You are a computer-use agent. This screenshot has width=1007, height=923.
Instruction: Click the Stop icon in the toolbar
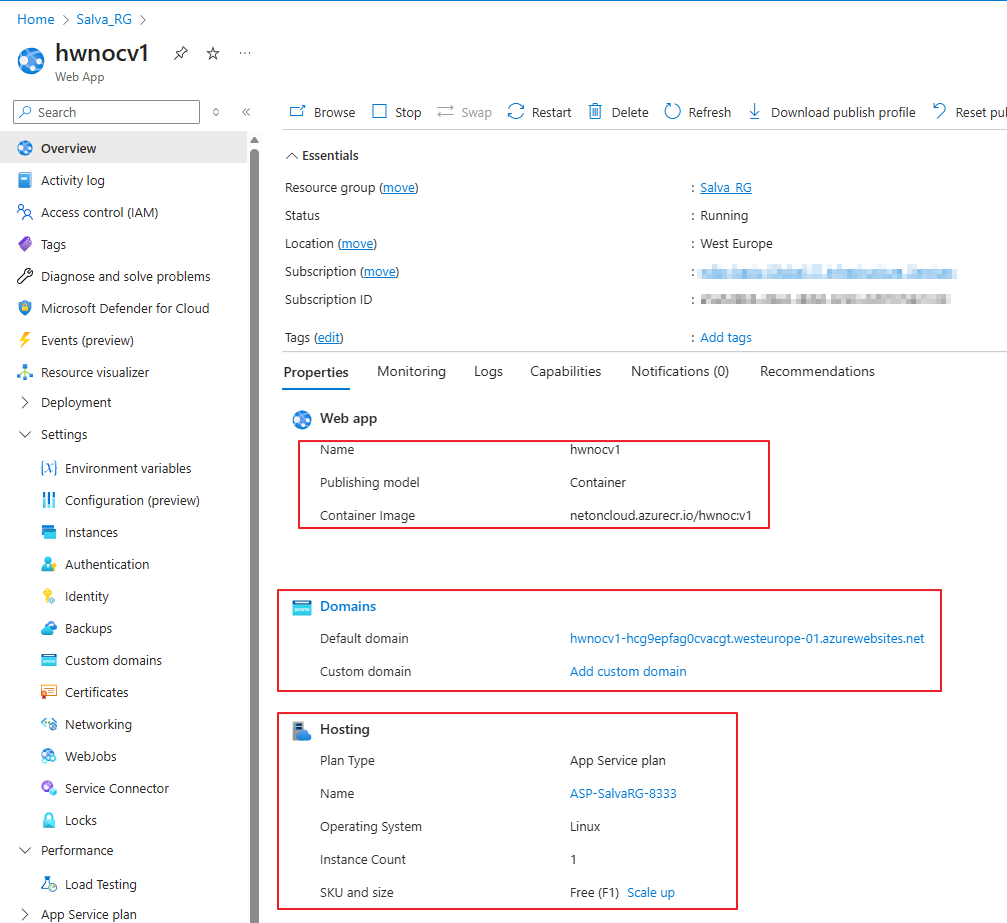pos(380,112)
